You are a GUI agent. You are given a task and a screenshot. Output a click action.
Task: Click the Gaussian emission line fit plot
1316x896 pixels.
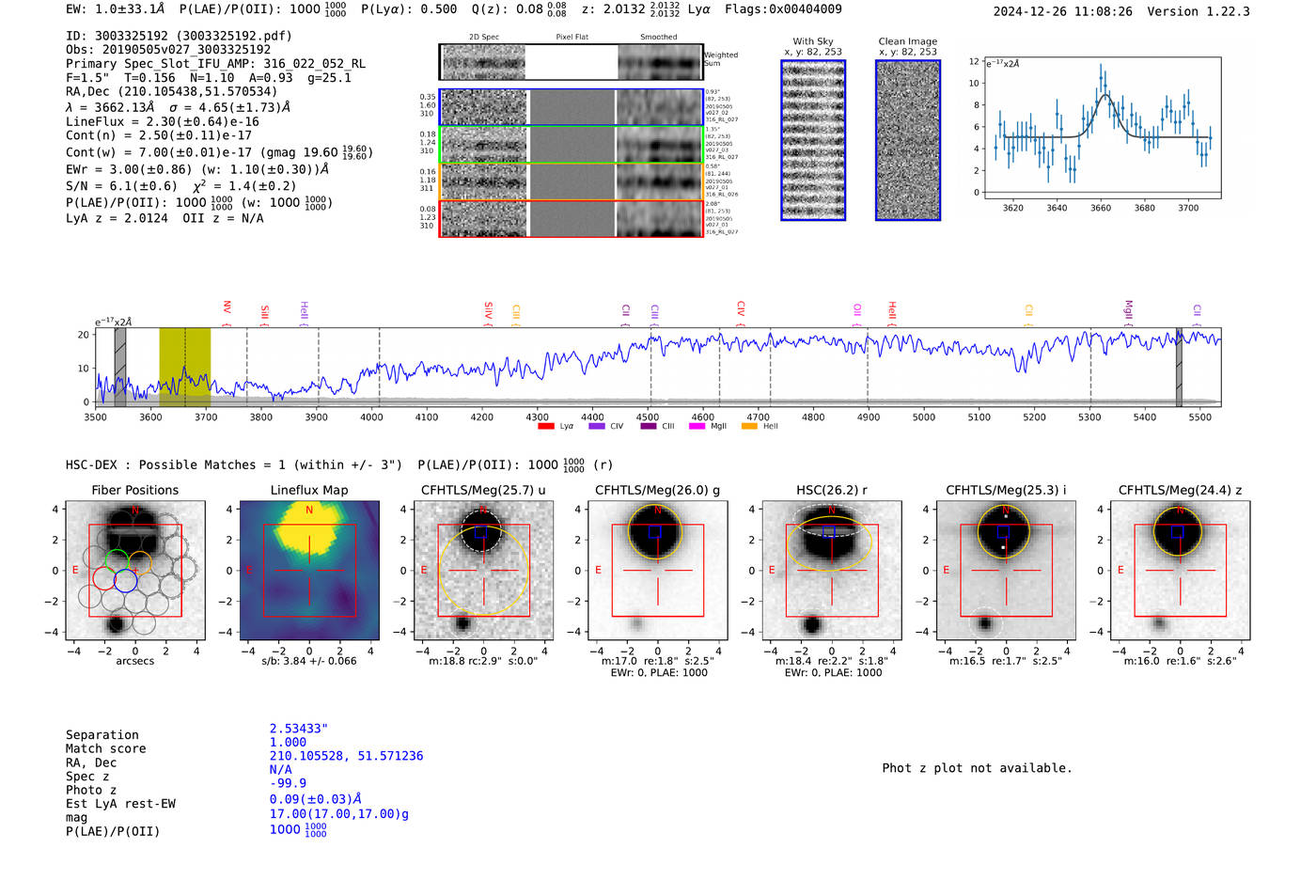point(1102,128)
